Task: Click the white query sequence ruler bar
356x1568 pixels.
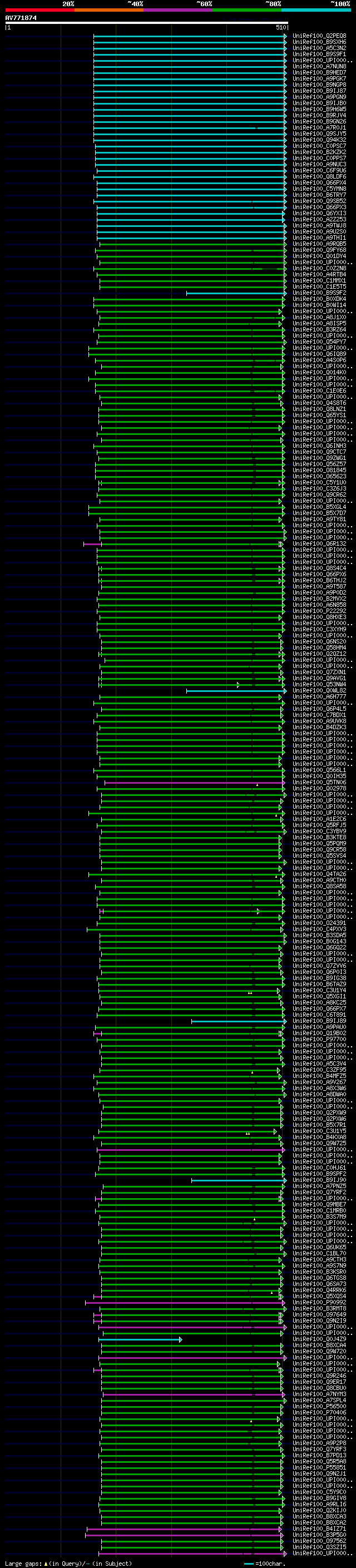Action: (x=147, y=23)
